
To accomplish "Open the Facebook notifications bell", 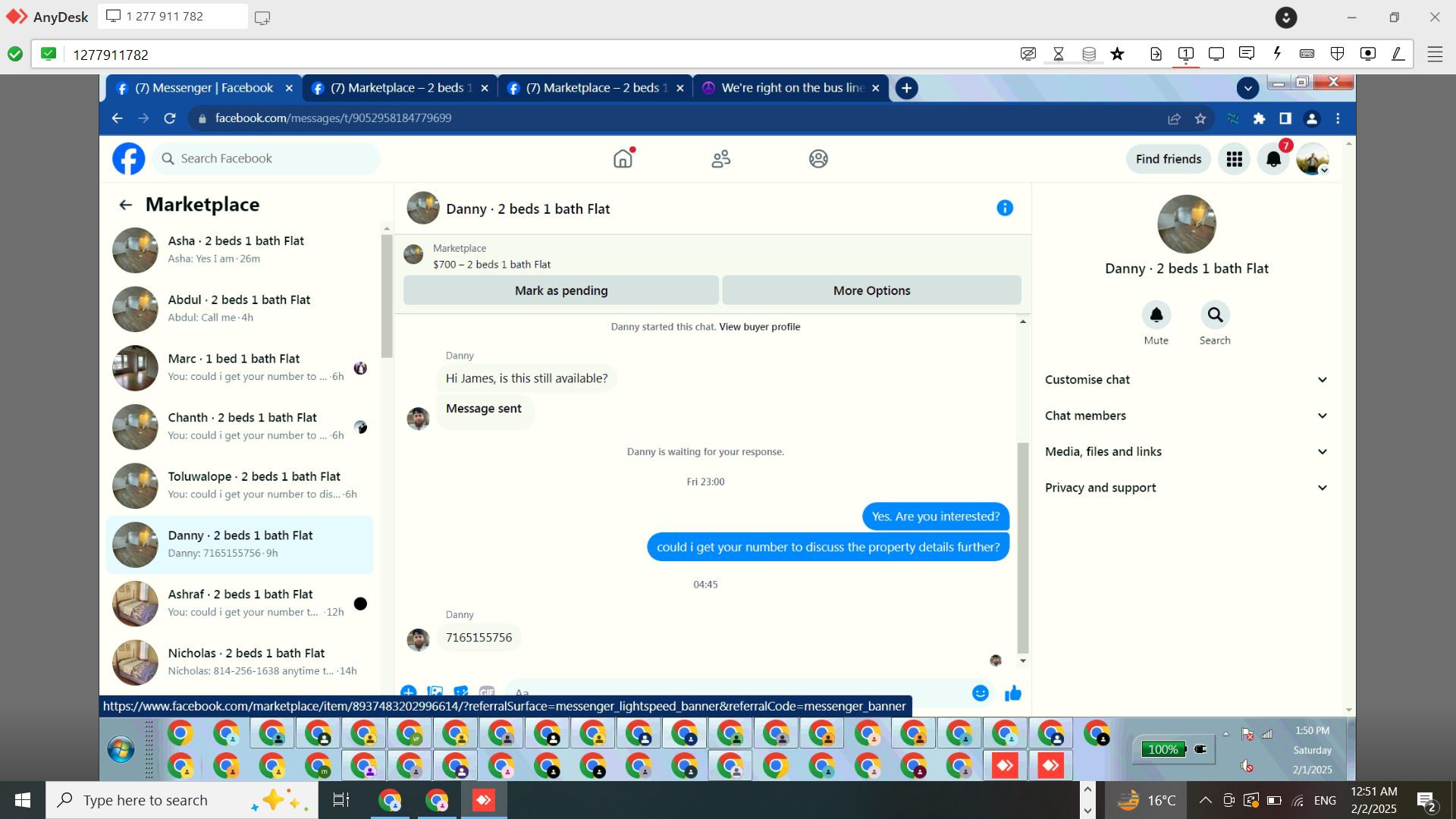I will click(x=1274, y=159).
